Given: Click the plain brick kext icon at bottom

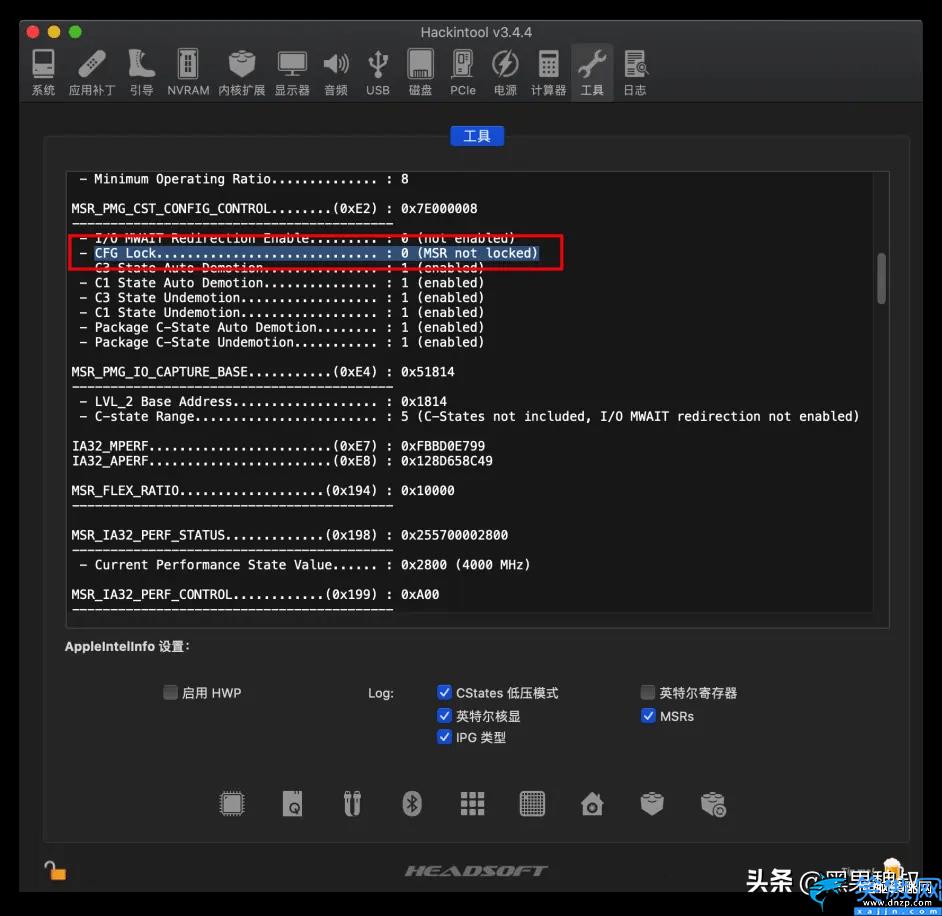Looking at the screenshot, I should click(652, 804).
